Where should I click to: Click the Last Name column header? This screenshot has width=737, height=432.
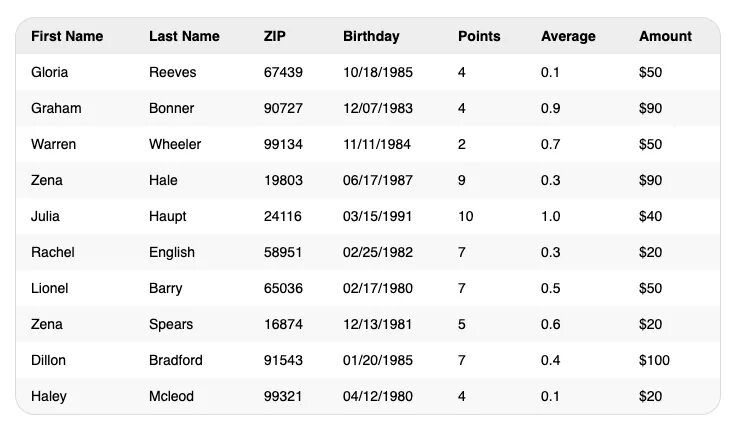184,36
